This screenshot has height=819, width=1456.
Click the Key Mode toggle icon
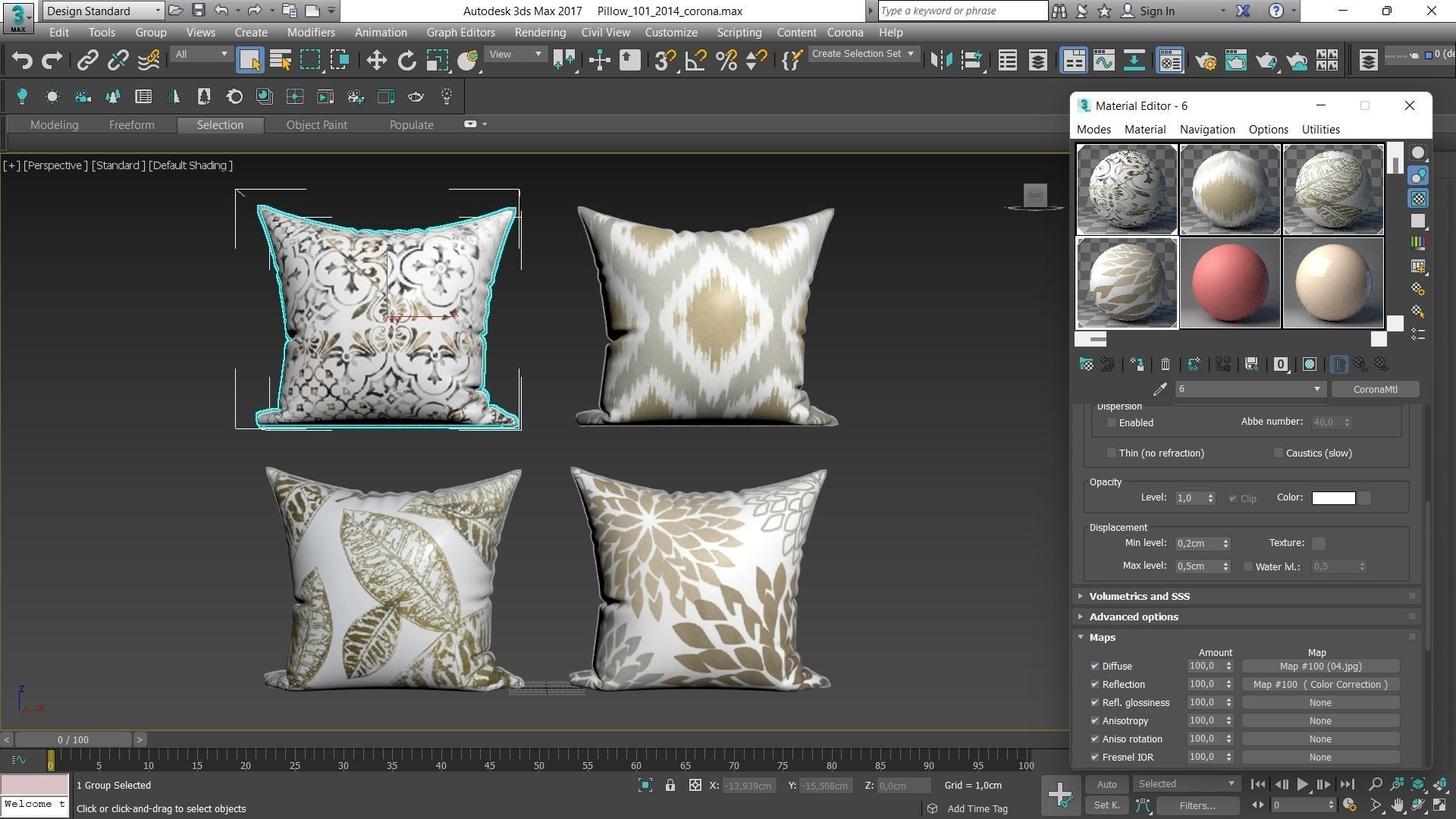coord(1257,805)
